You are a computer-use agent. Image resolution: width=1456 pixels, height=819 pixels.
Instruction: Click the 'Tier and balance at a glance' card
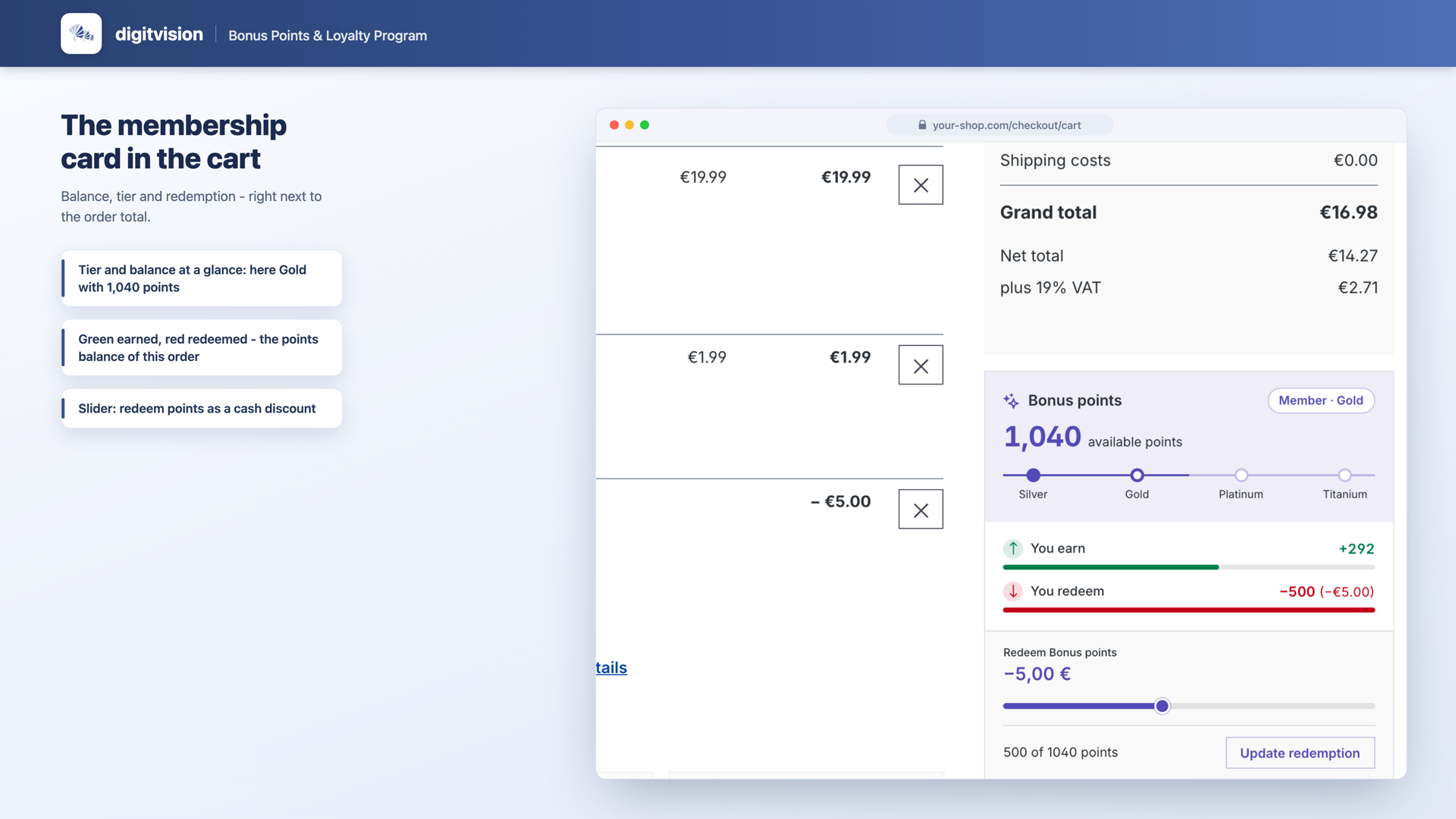click(202, 278)
